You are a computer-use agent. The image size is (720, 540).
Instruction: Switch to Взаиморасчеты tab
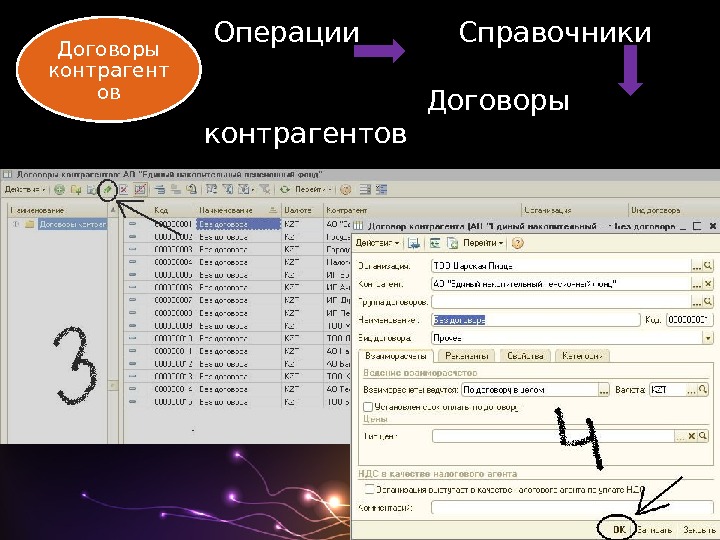pos(396,356)
